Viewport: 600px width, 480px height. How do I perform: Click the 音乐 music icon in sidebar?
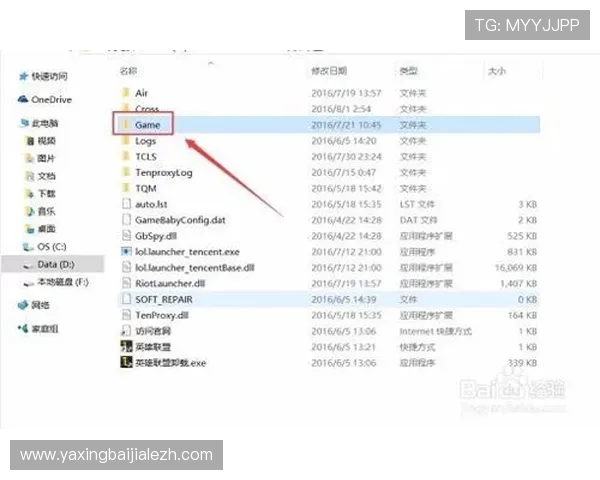30,211
